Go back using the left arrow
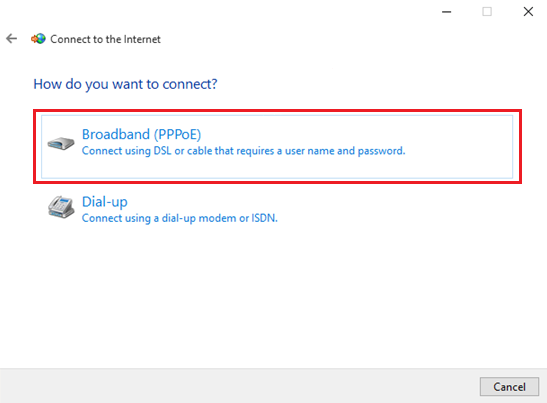This screenshot has height=403, width=547. point(12,38)
